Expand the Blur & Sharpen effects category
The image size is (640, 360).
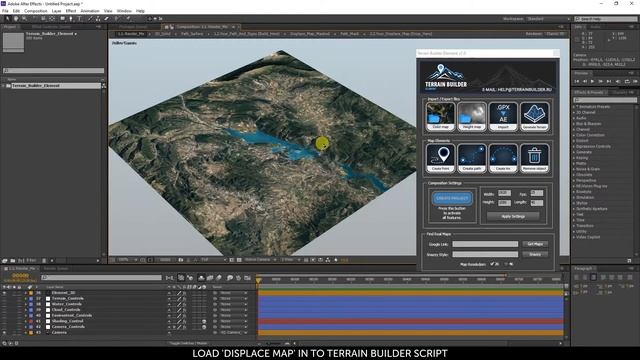[x=574, y=124]
